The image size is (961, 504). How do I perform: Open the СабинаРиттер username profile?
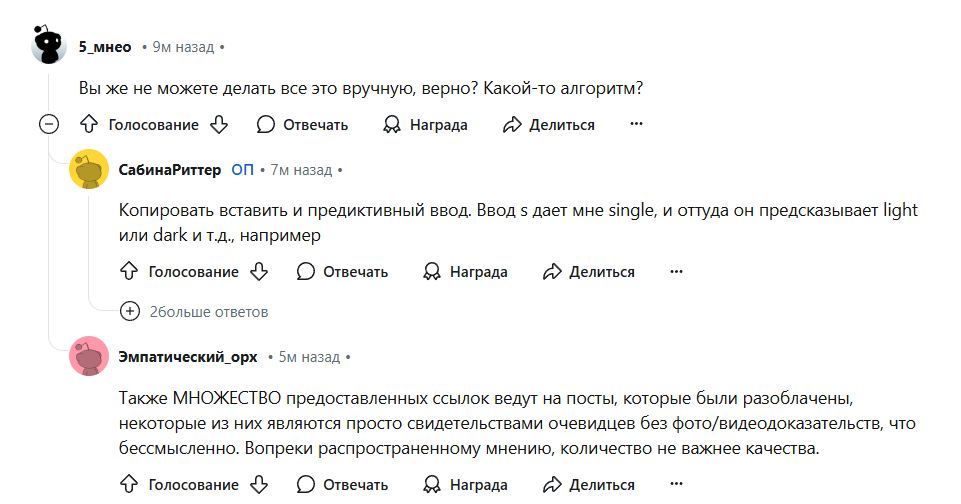(x=170, y=170)
